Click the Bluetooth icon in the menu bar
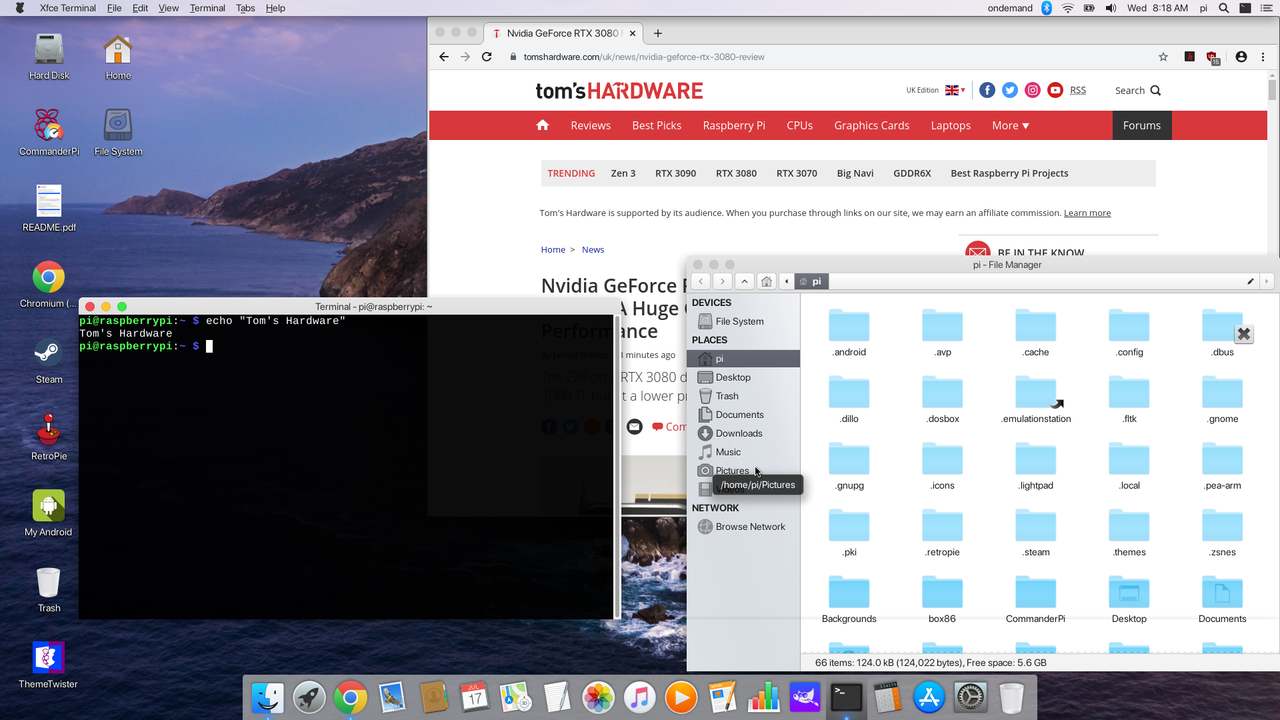1280x720 pixels. [x=1047, y=8]
